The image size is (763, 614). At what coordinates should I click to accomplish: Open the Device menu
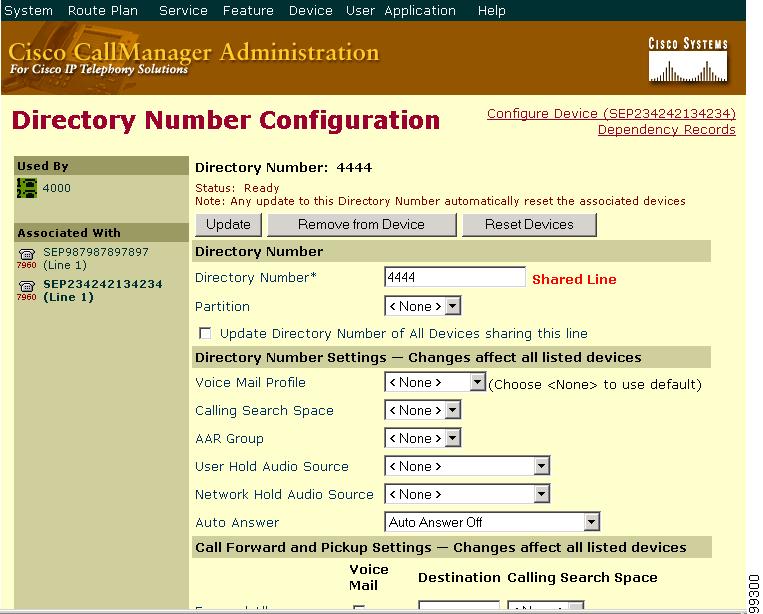pos(310,10)
